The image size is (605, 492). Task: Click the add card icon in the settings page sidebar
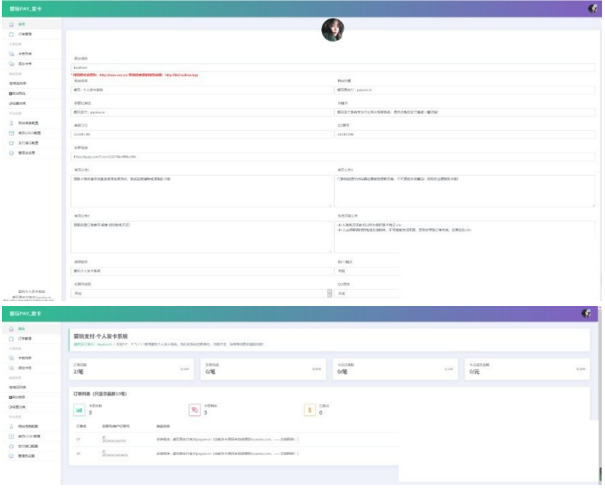[x=11, y=63]
